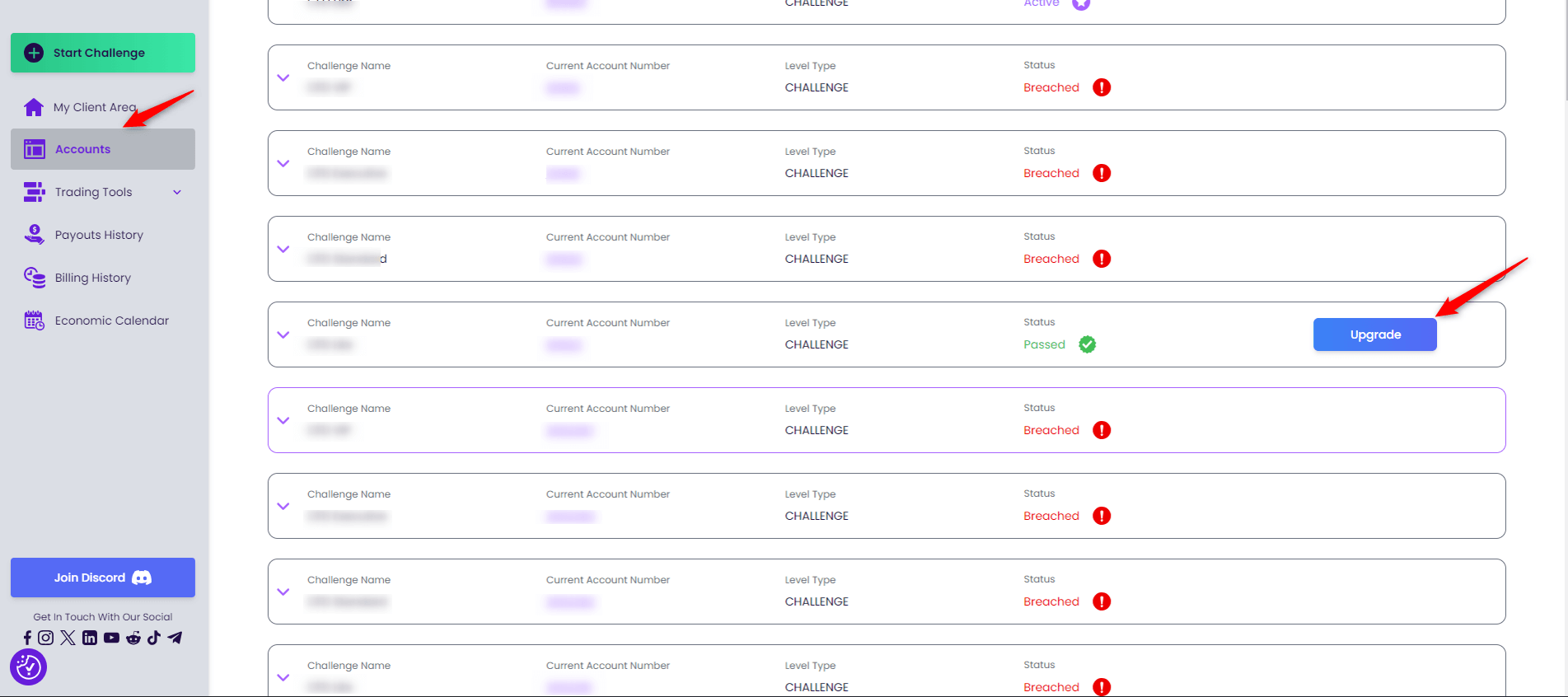Click the Telegram paper plane icon
The width and height of the screenshot is (1568, 697).
click(175, 638)
